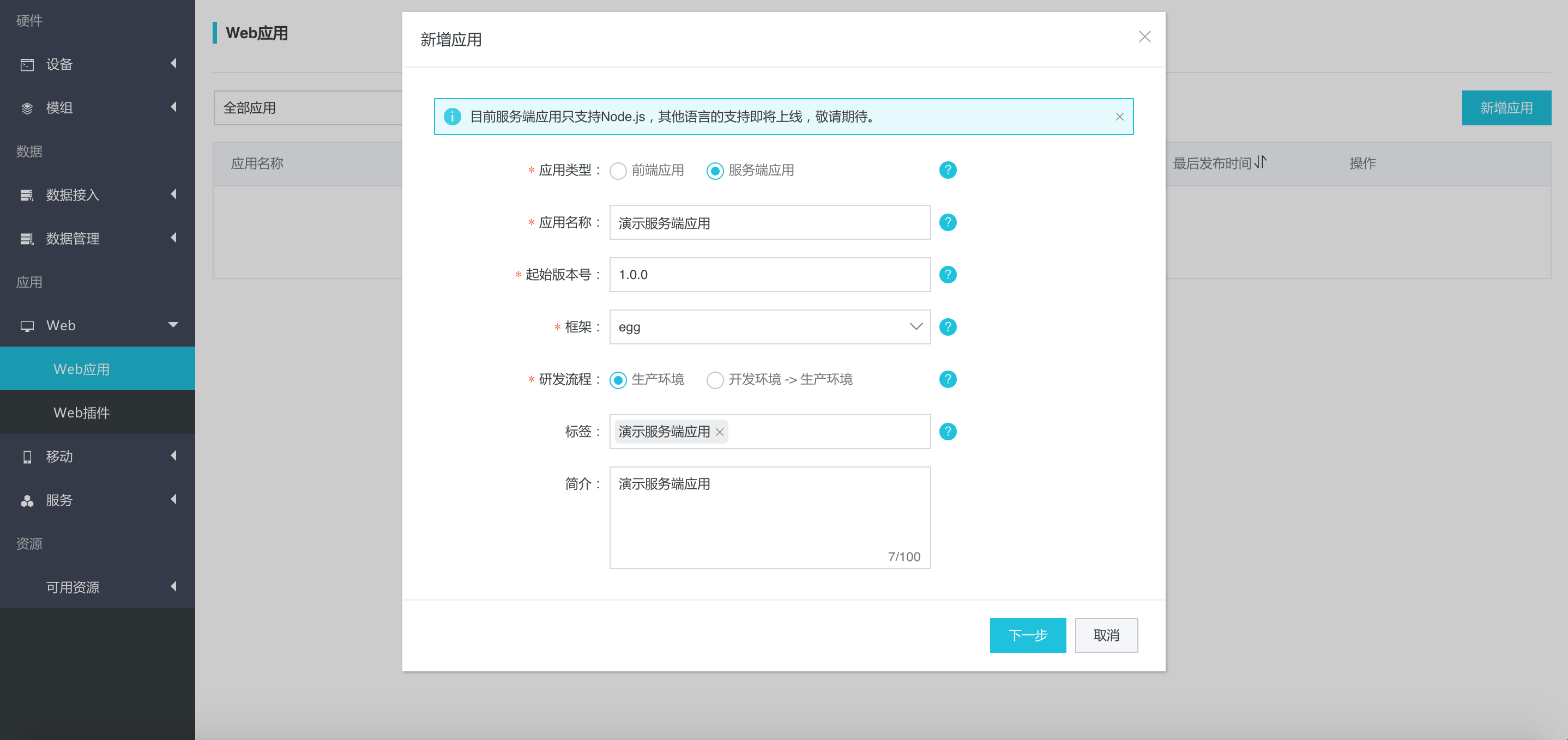This screenshot has height=740, width=1568.
Task: Open the Web应用 sidebar item
Action: [98, 369]
